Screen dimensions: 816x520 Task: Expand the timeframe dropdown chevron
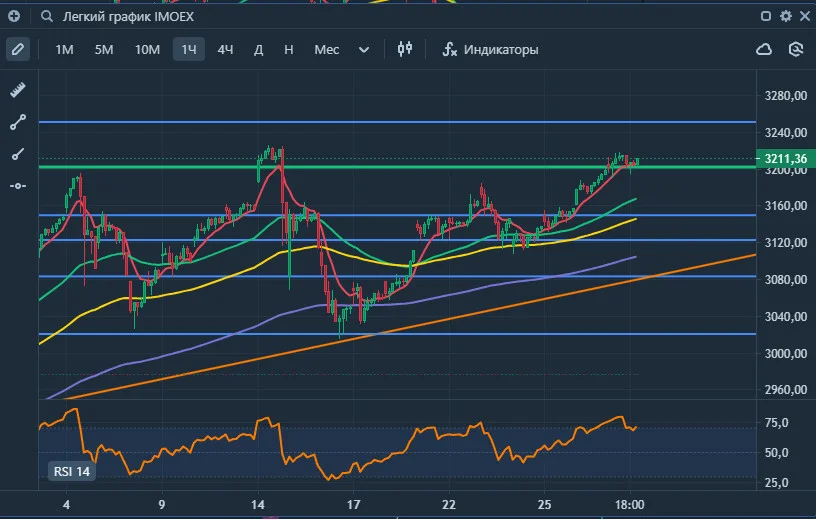pos(364,50)
